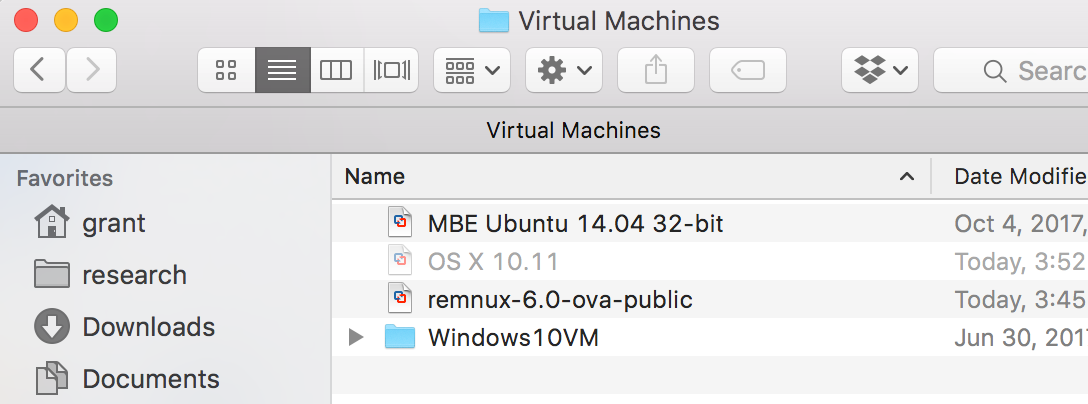Sort by the Date Modified column

pyautogui.click(x=1021, y=176)
